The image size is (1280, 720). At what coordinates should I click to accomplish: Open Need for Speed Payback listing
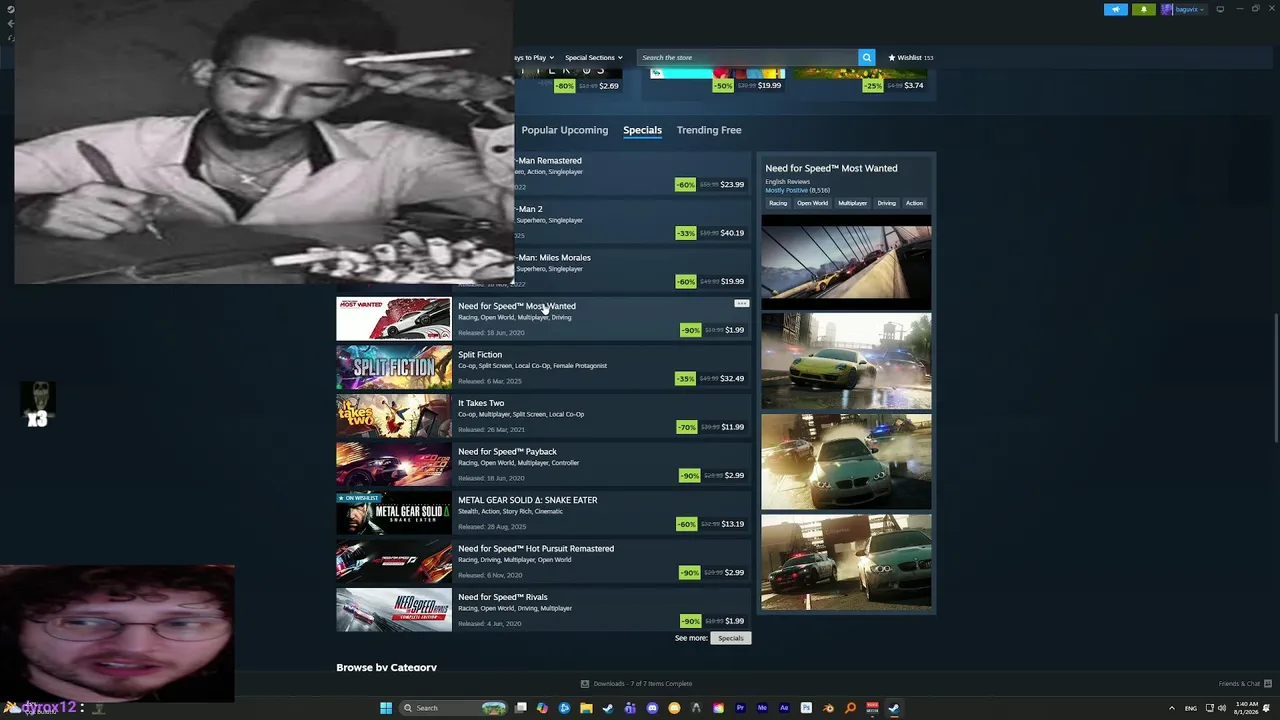point(544,464)
